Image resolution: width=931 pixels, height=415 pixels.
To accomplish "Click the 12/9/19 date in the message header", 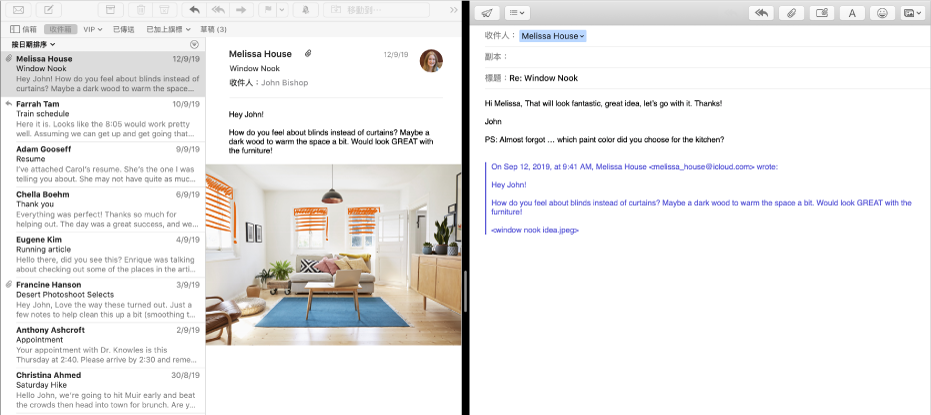I will [x=395, y=54].
